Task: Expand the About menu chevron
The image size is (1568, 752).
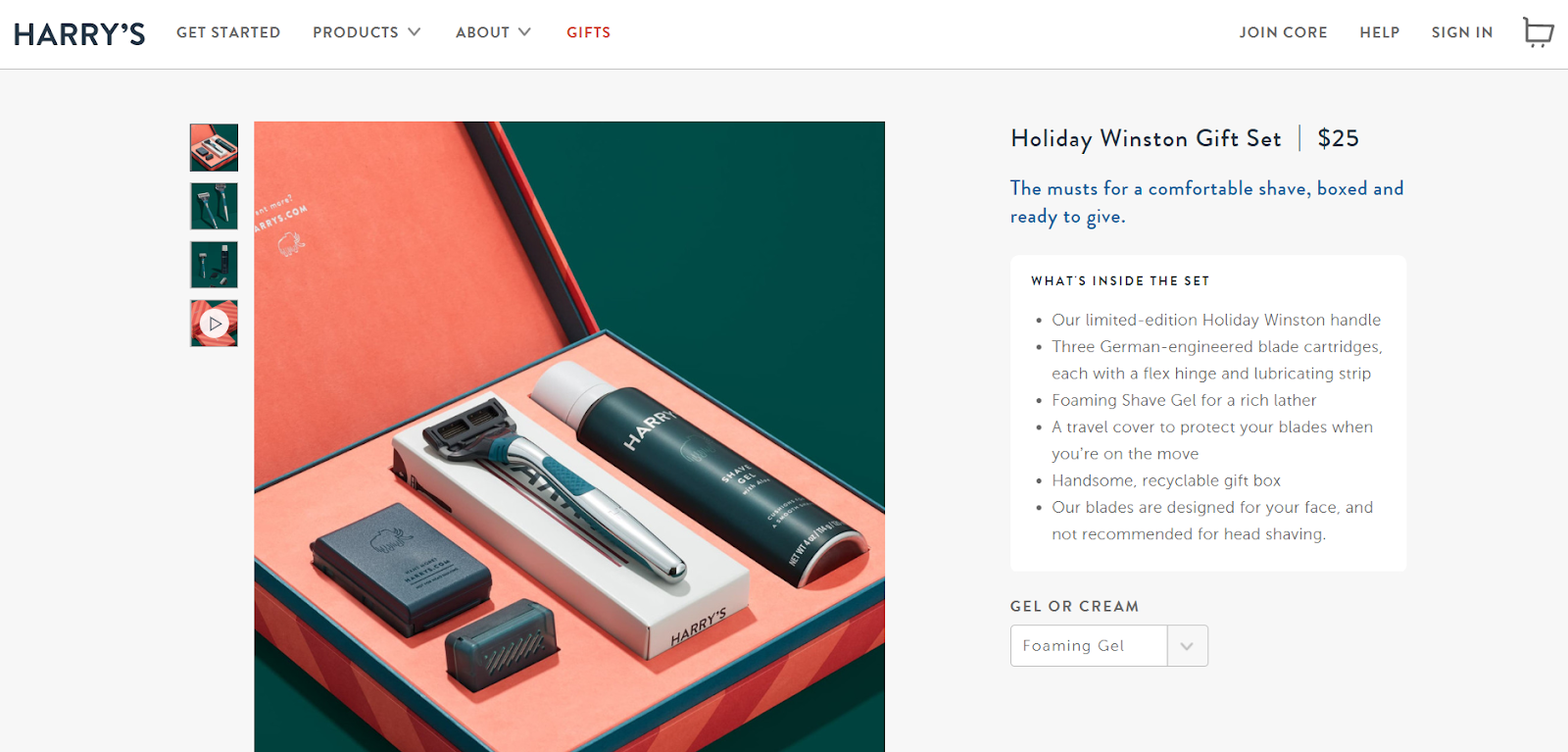Action: pyautogui.click(x=525, y=32)
